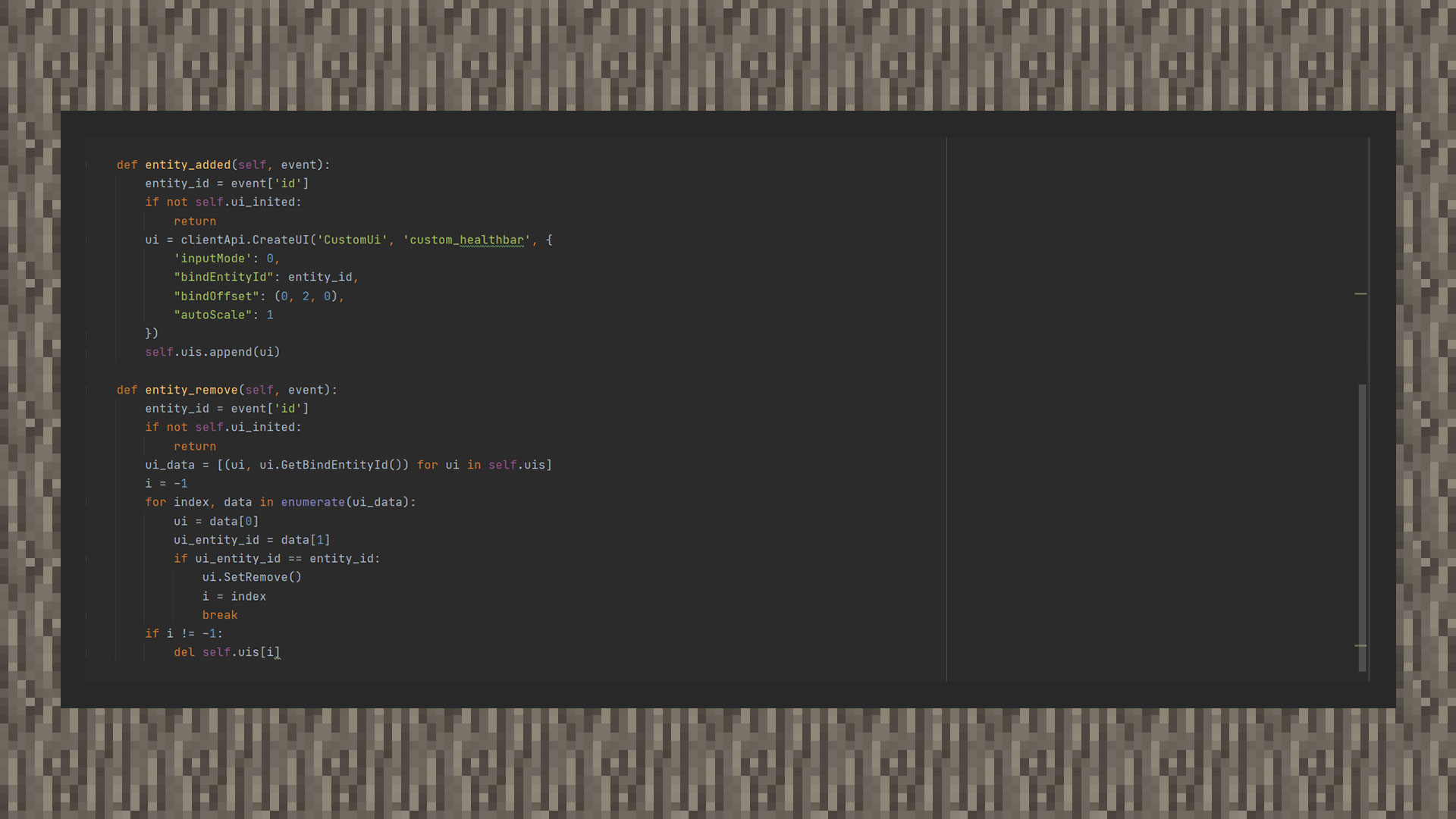Fold the CreateUI dictionary block in gutter
Viewport: 1456px width, 819px height.
[86, 240]
